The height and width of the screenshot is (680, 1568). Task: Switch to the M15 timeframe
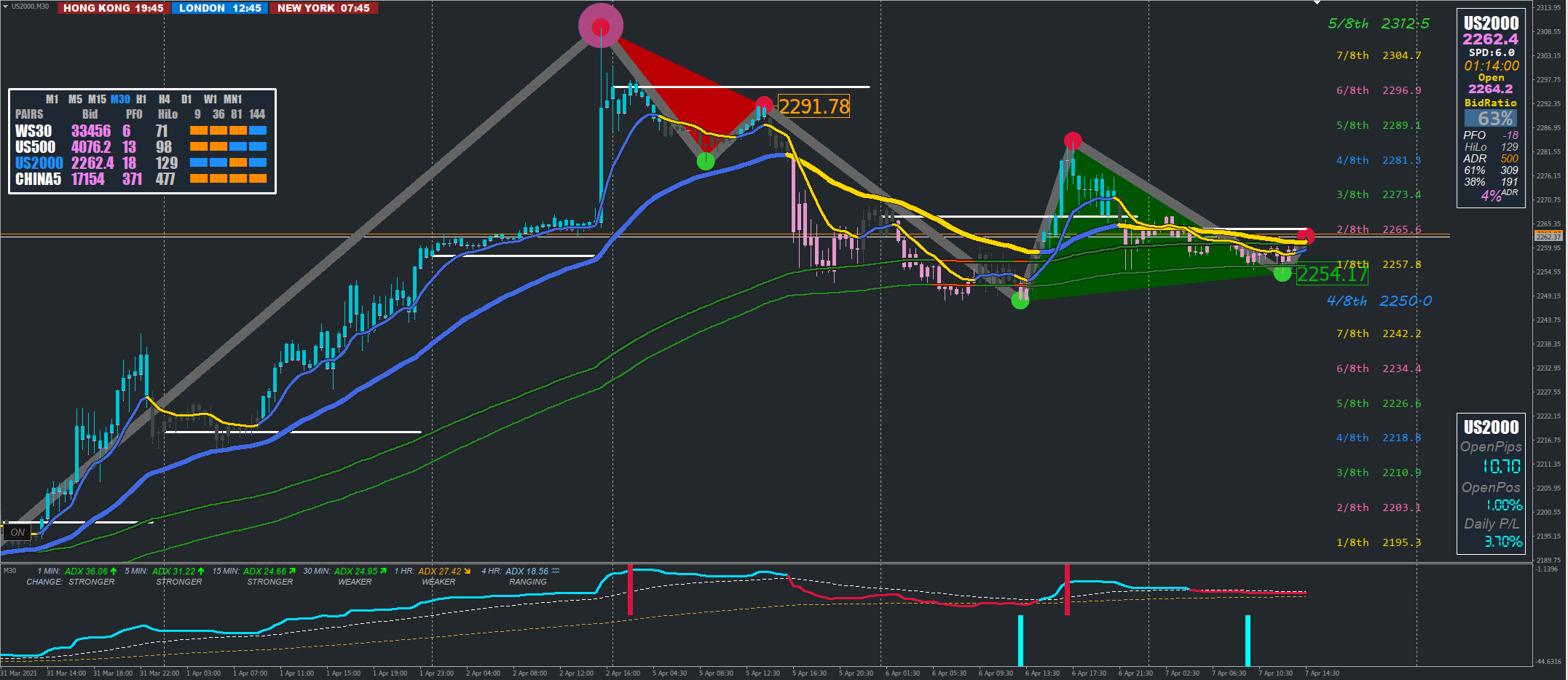97,99
